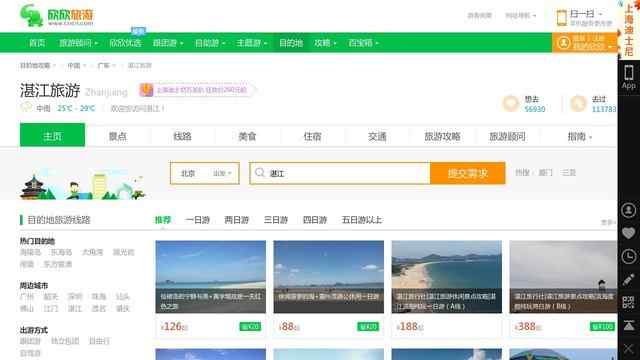Click the 三亚 hot search link
This screenshot has width=640, height=360.
click(569, 173)
